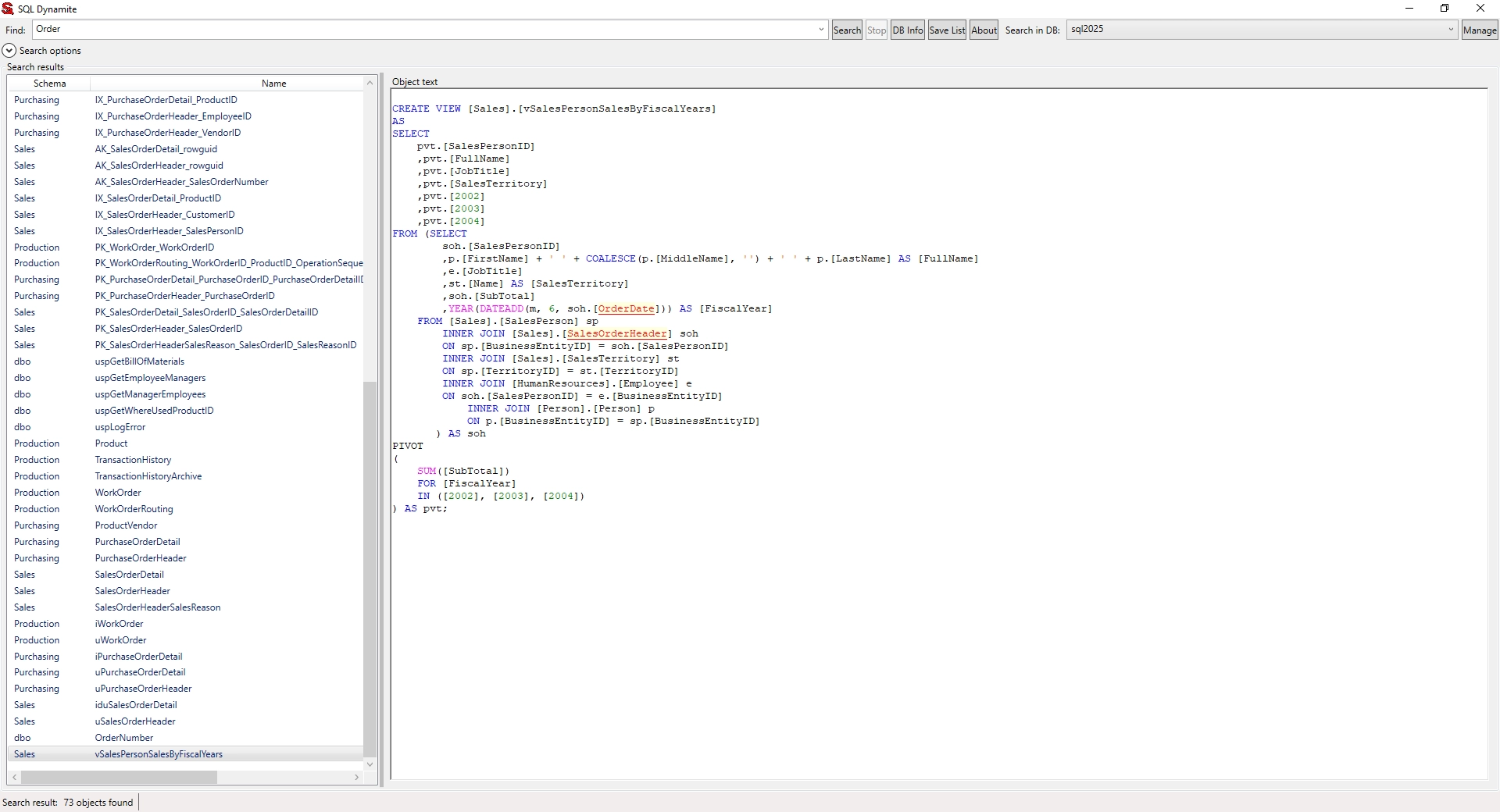This screenshot has height=812, width=1500.
Task: Expand the Search options chevron
Action: (x=9, y=51)
